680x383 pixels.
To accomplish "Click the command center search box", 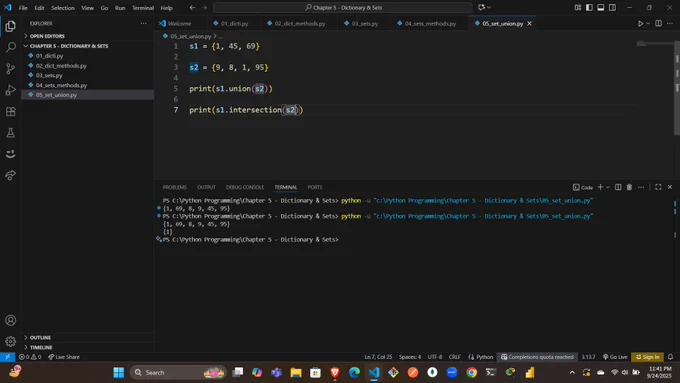I will [x=343, y=7].
